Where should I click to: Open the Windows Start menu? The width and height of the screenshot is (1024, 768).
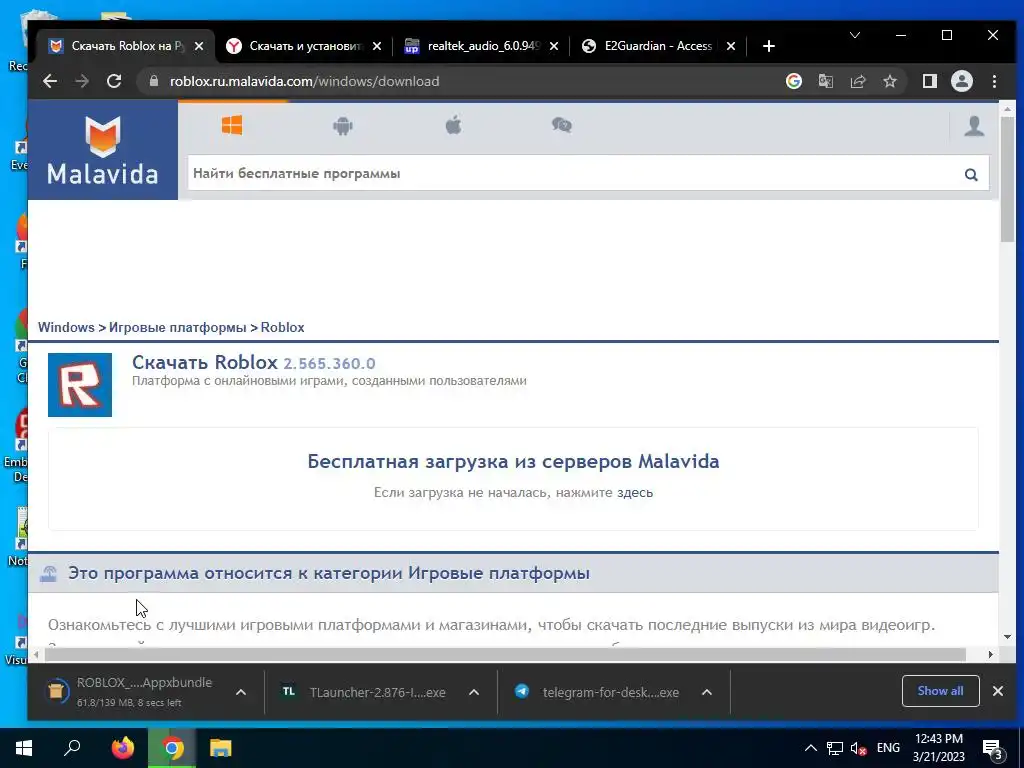[24, 748]
